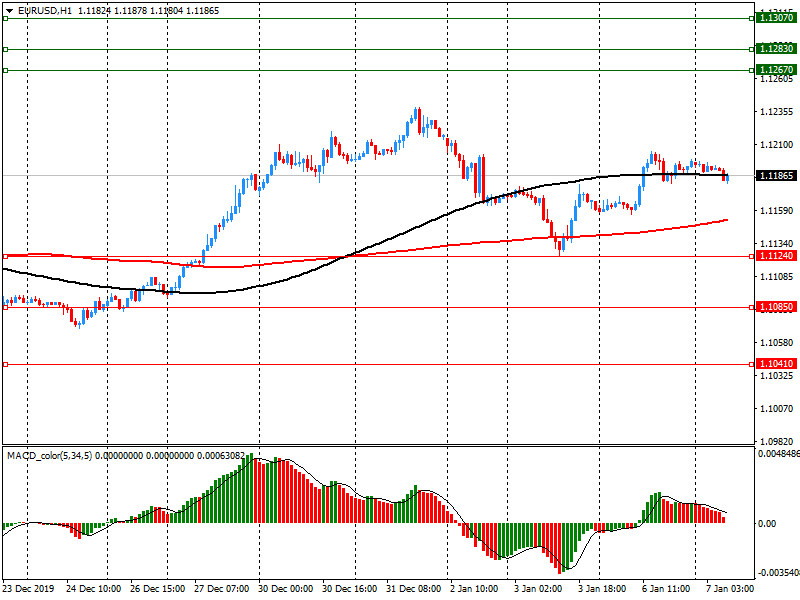Viewport: 800px width, 600px height.
Task: Click the deepest red MACD histogram bar
Action: click(x=560, y=548)
